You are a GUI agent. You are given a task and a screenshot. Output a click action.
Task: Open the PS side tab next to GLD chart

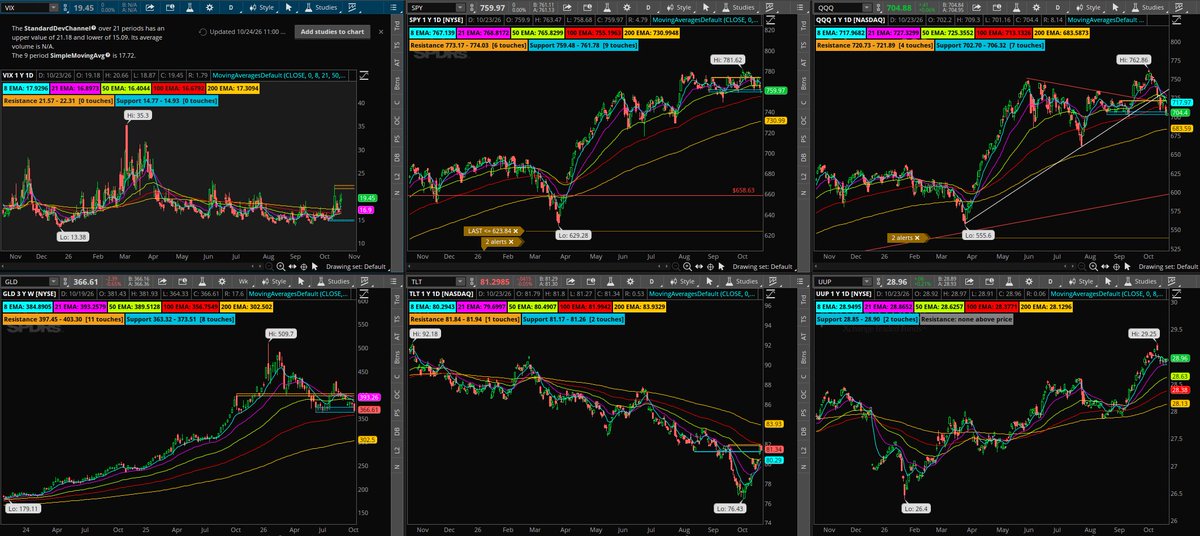click(x=397, y=411)
